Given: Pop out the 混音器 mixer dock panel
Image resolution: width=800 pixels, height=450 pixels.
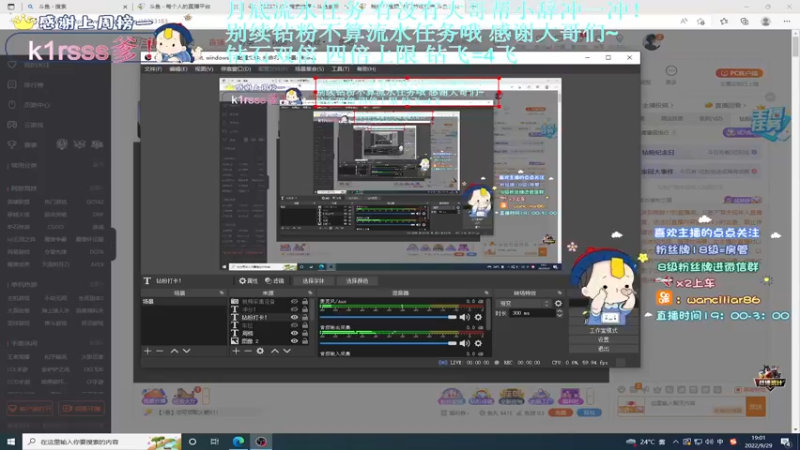Looking at the screenshot, I should coord(486,293).
